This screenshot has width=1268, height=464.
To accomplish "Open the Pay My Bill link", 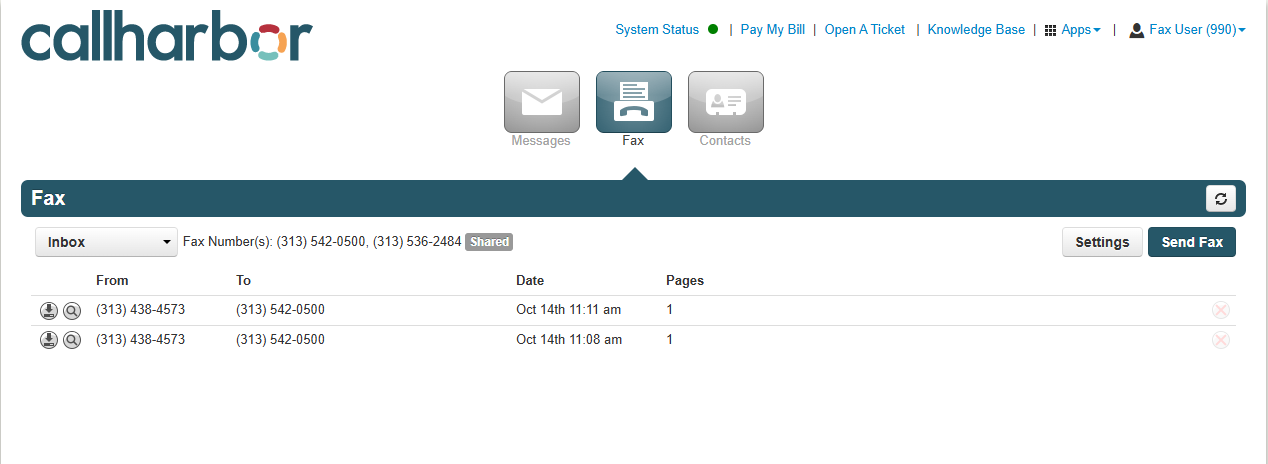I will tap(772, 30).
